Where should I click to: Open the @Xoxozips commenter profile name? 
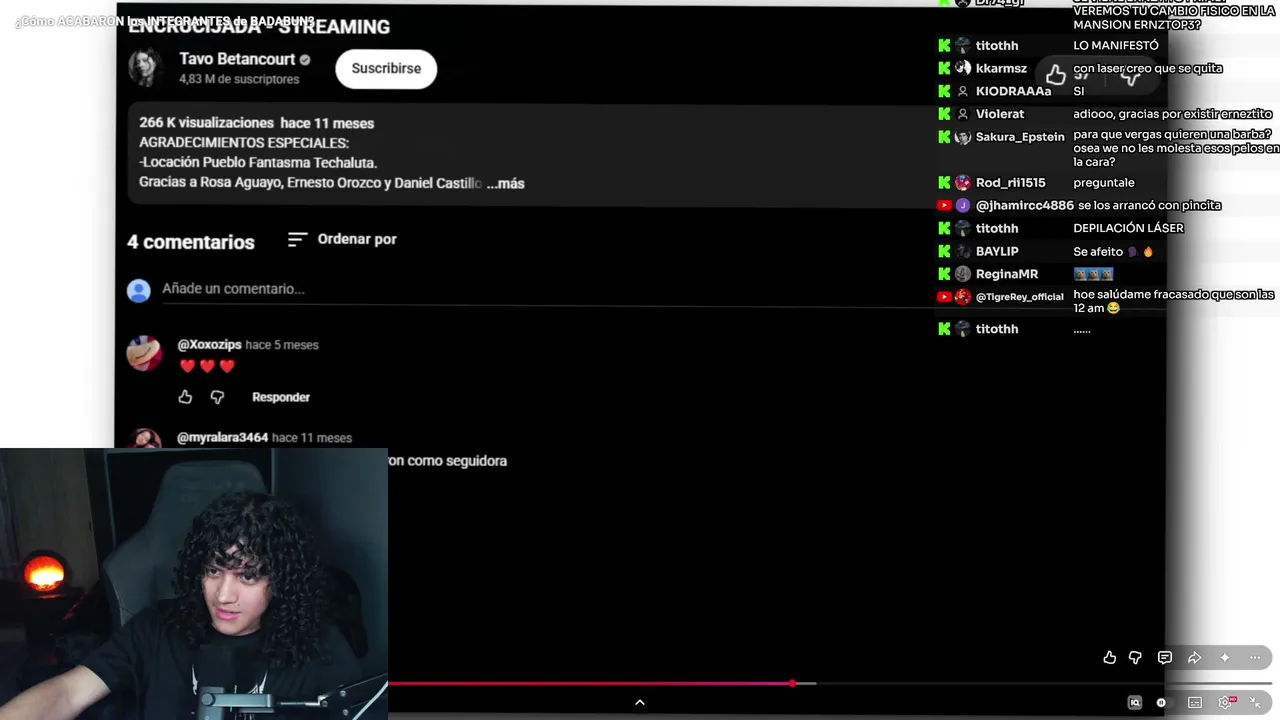click(x=209, y=345)
